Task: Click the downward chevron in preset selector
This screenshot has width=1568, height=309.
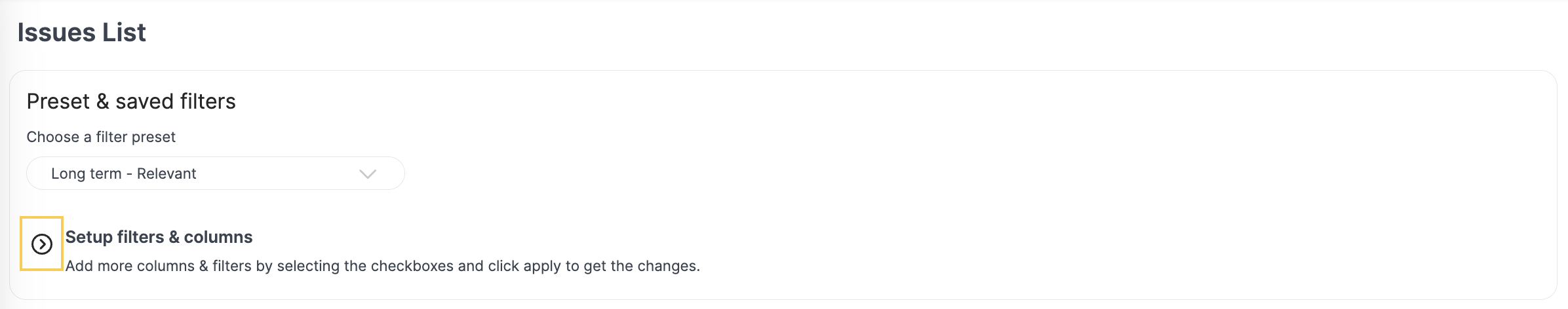Action: coord(368,174)
